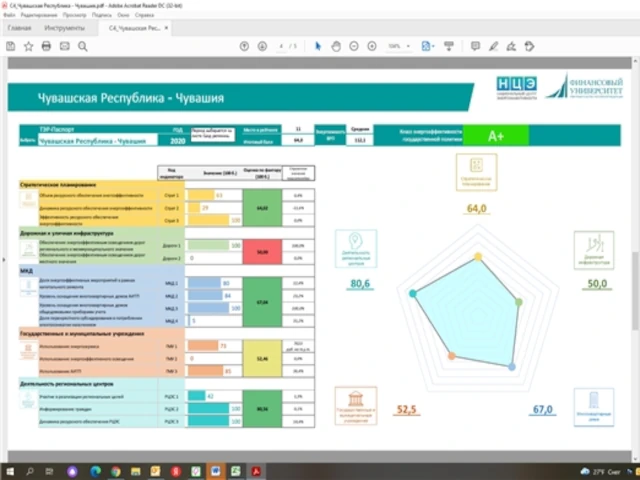
Task: Go to previous page arrow
Action: click(244, 46)
